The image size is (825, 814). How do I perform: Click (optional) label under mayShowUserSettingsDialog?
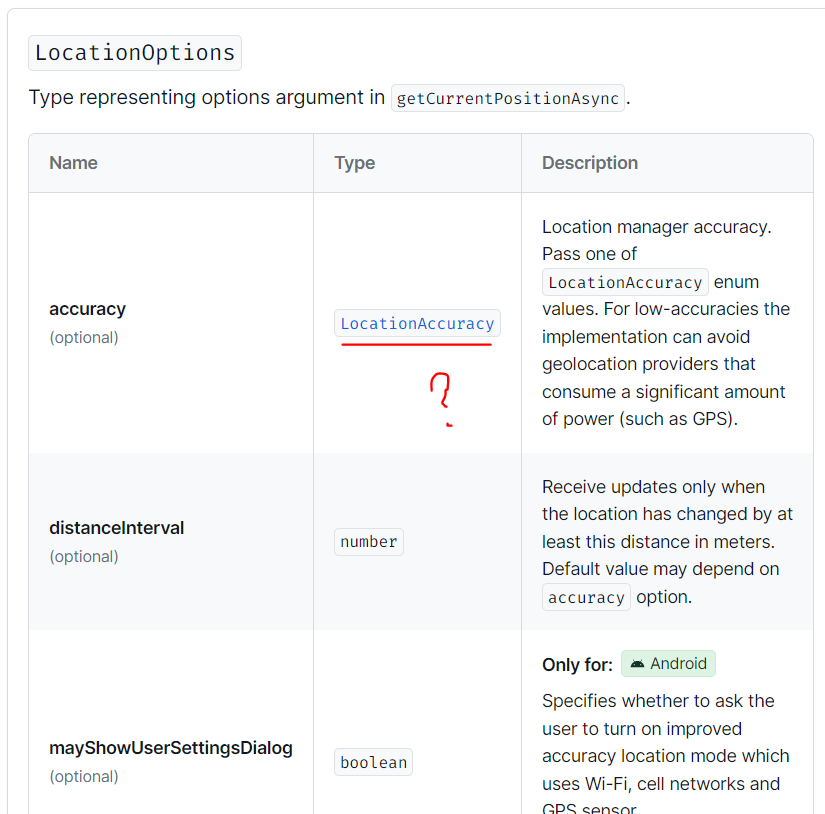pos(84,777)
